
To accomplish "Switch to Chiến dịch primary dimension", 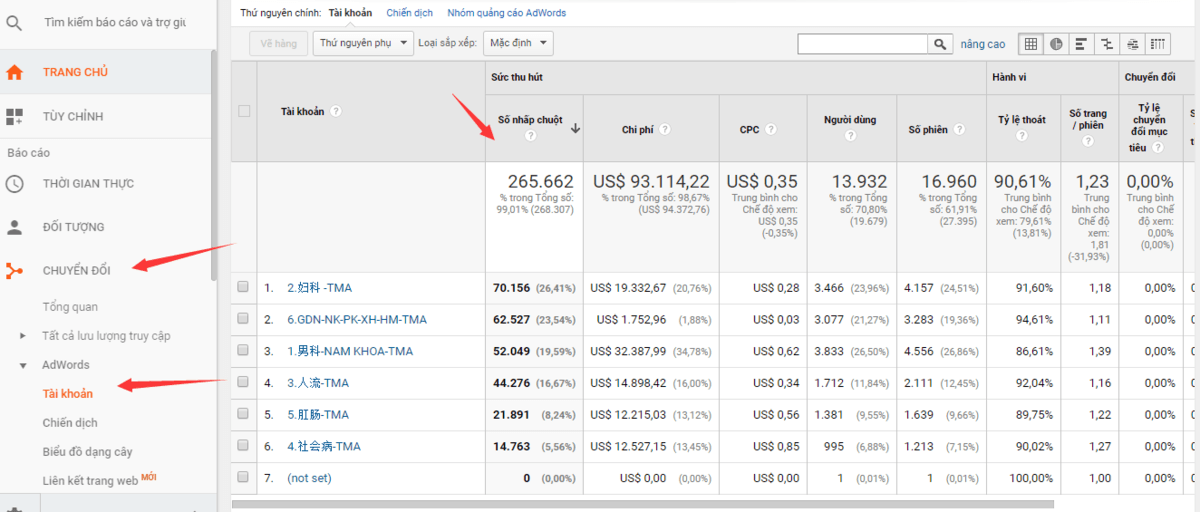I will click(x=410, y=13).
